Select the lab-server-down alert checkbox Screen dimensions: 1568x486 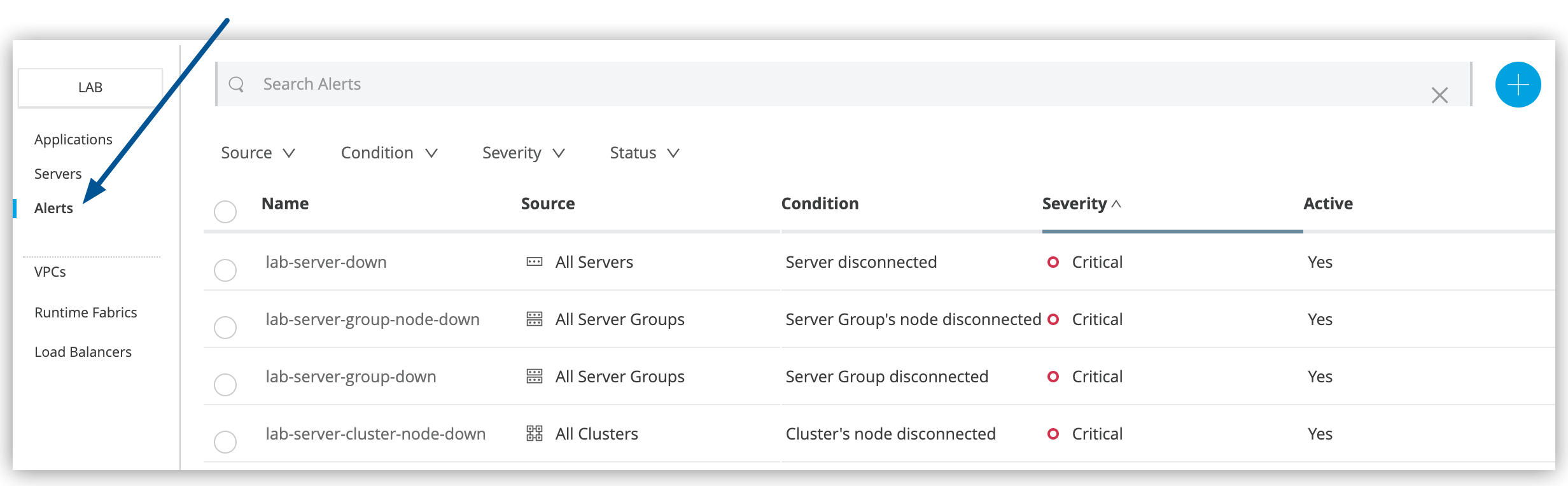225,270
